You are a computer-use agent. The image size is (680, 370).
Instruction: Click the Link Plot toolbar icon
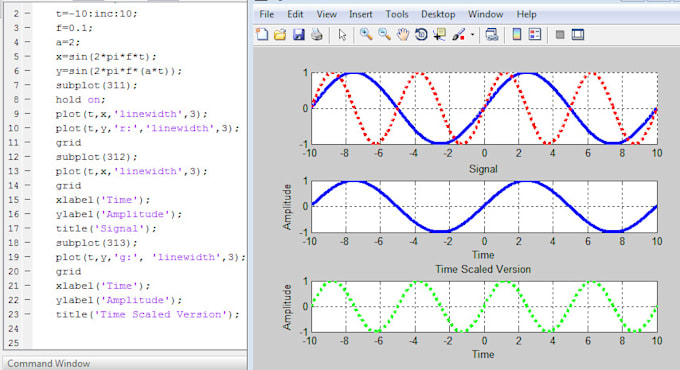492,34
